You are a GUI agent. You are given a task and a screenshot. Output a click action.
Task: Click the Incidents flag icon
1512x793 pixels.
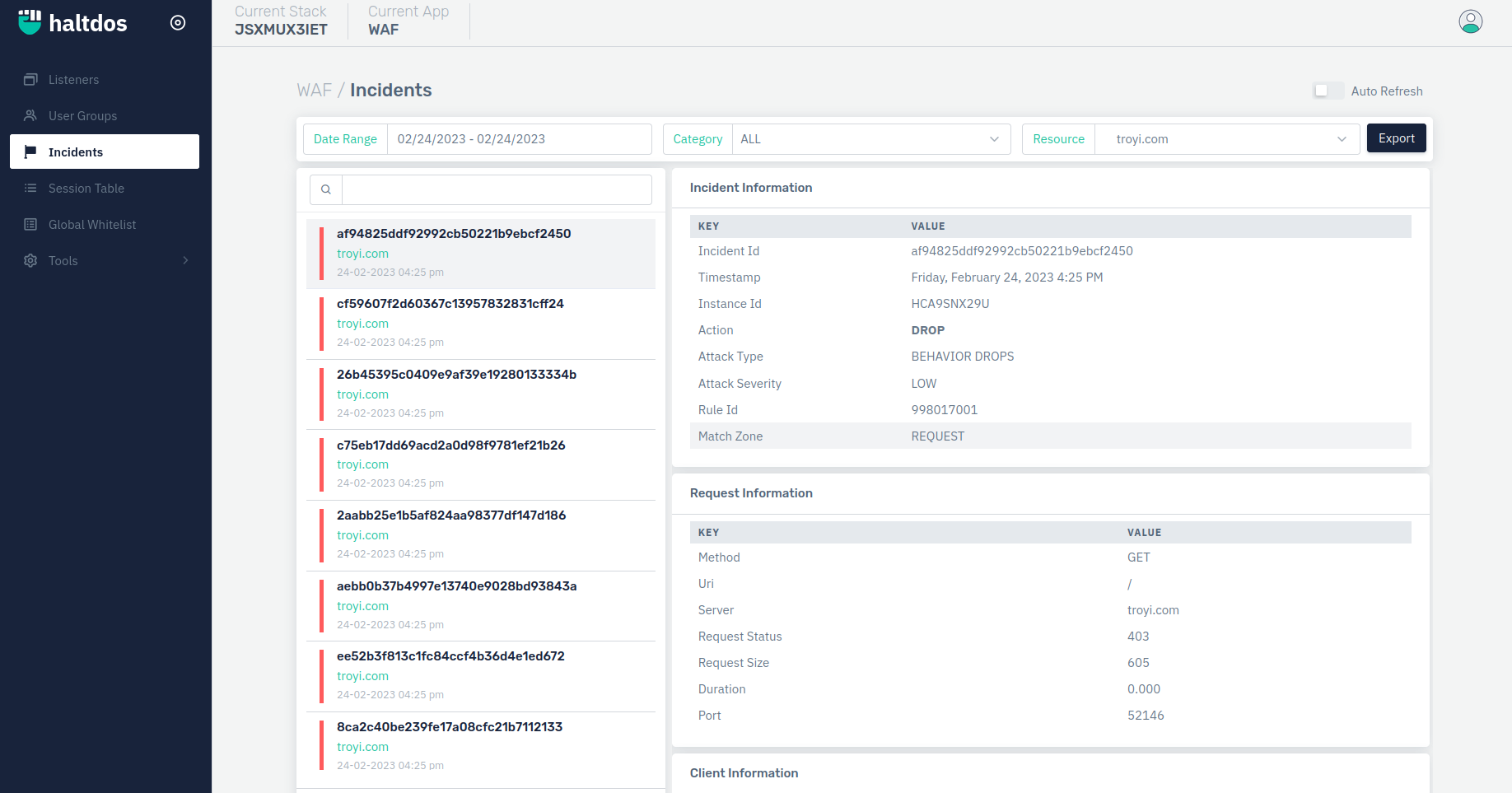coord(30,152)
